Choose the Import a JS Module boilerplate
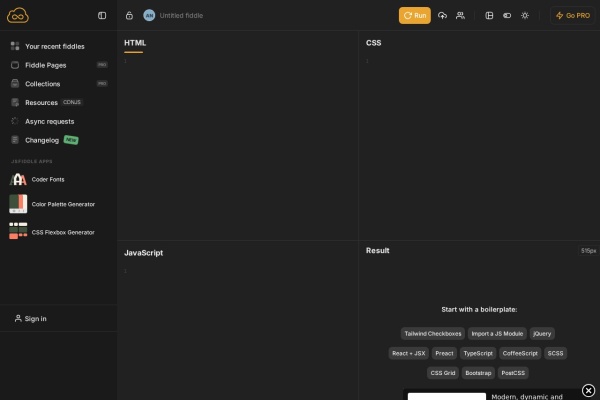600x400 pixels. click(x=497, y=333)
